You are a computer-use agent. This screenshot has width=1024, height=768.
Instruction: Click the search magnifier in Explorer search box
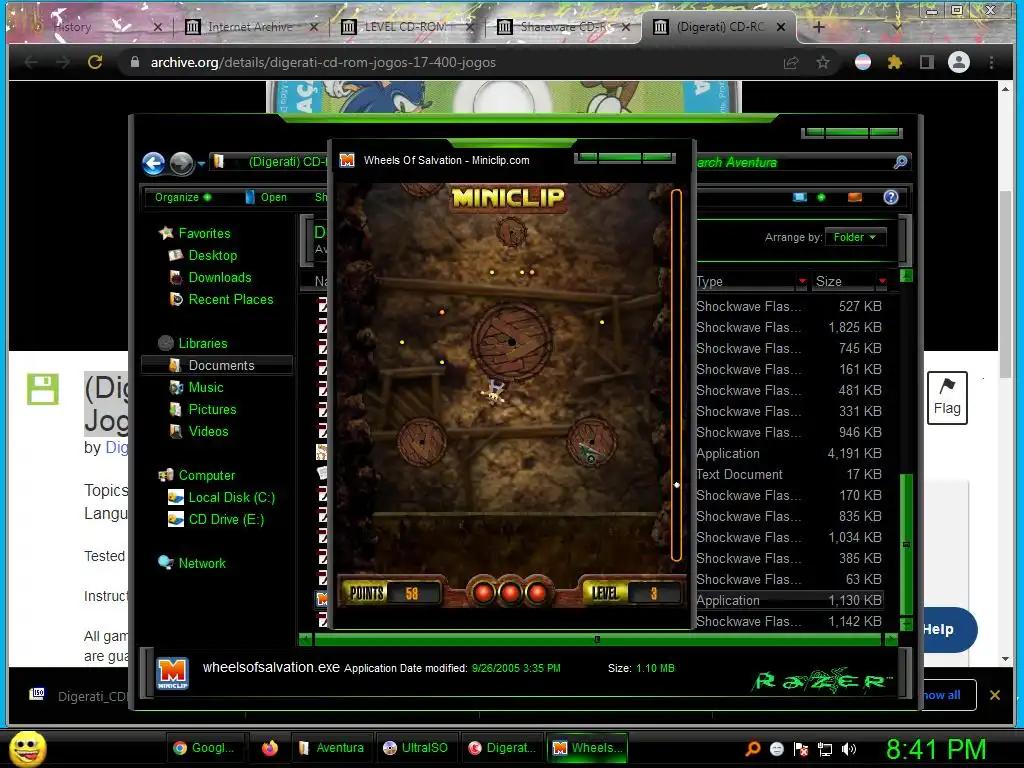click(901, 162)
